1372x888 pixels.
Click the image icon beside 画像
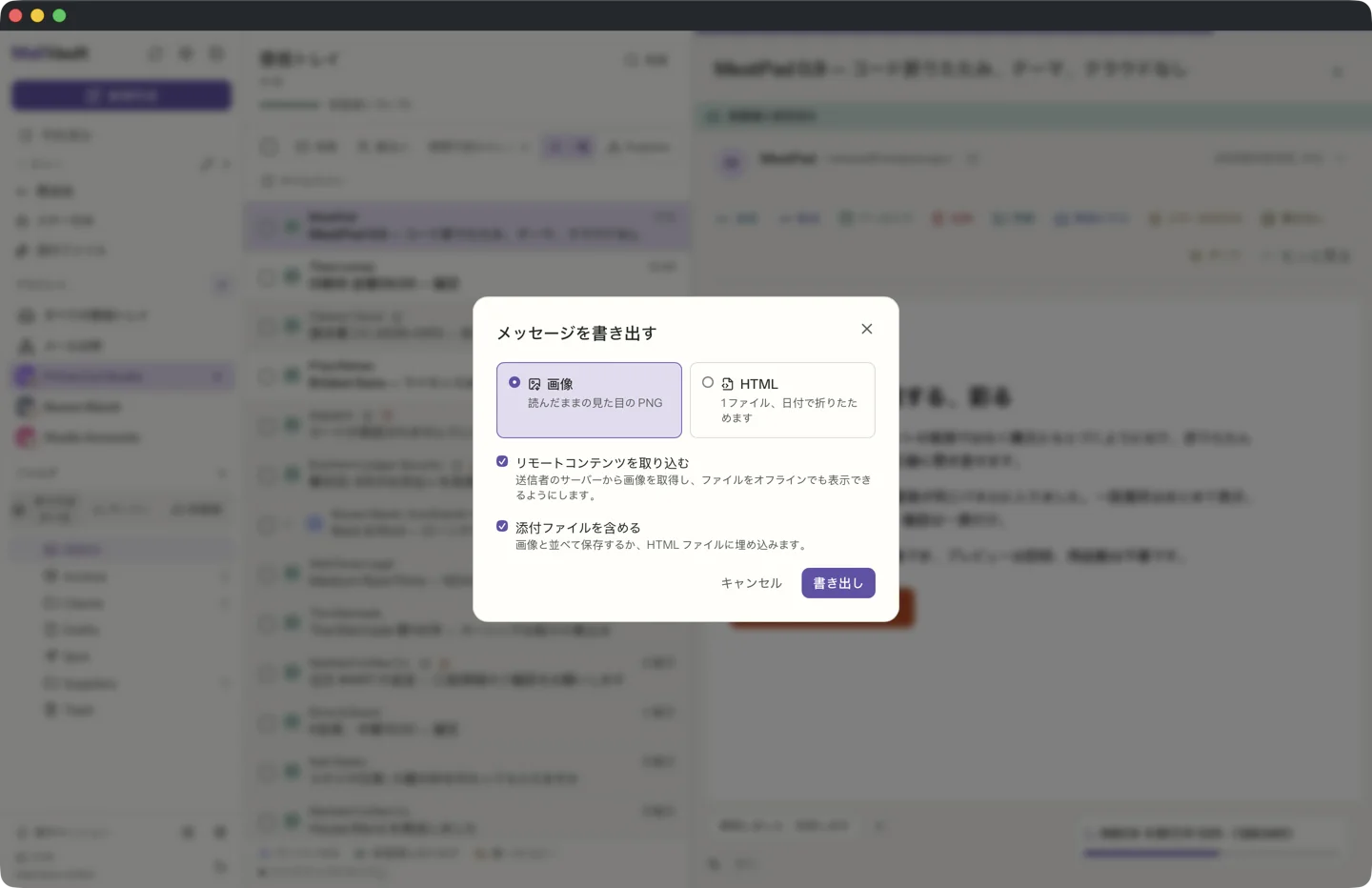tap(535, 384)
